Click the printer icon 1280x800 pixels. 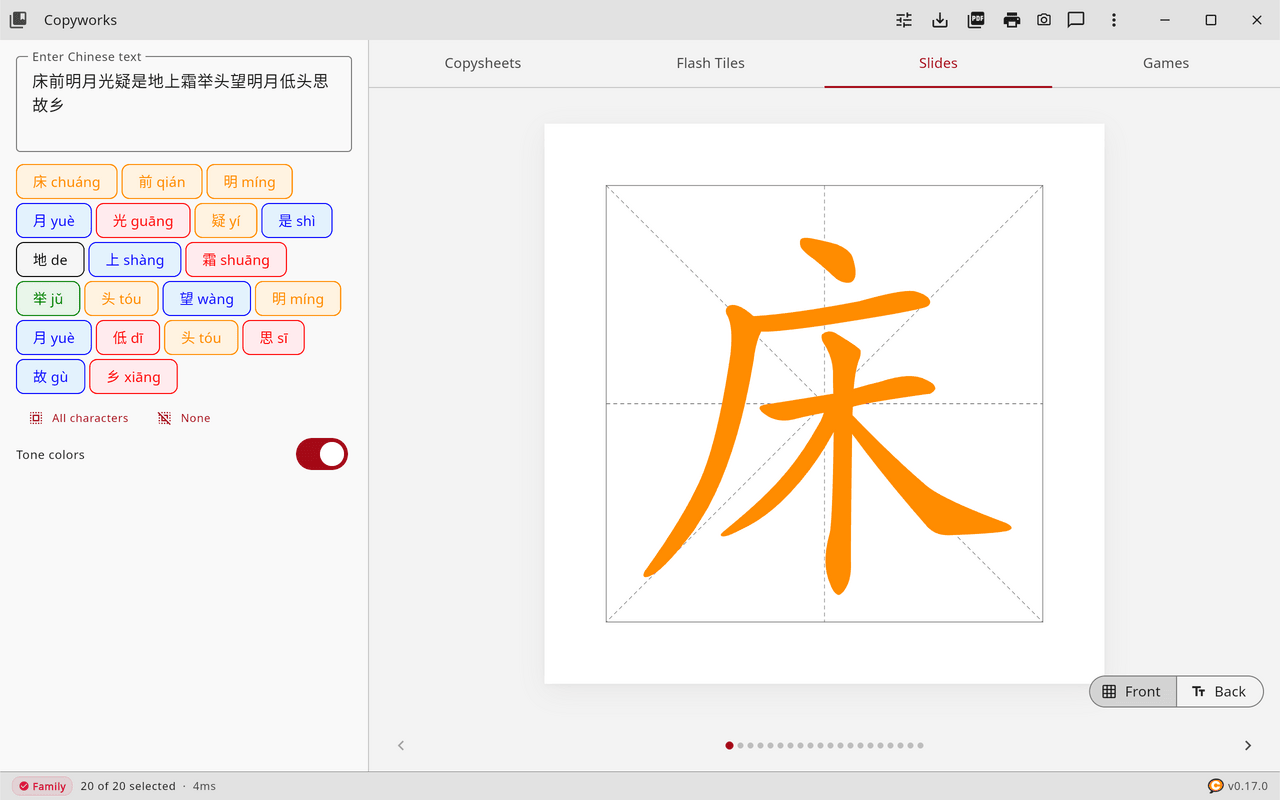1012,20
